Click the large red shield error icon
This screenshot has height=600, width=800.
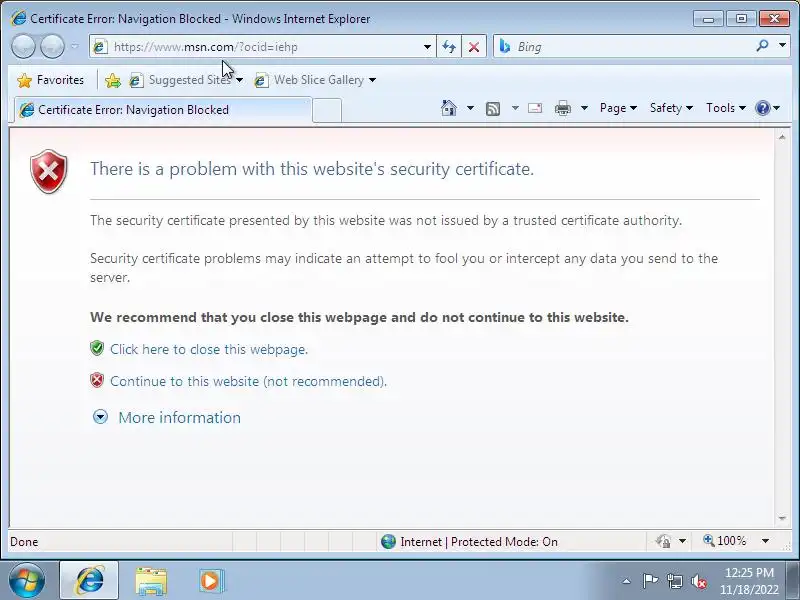48,171
